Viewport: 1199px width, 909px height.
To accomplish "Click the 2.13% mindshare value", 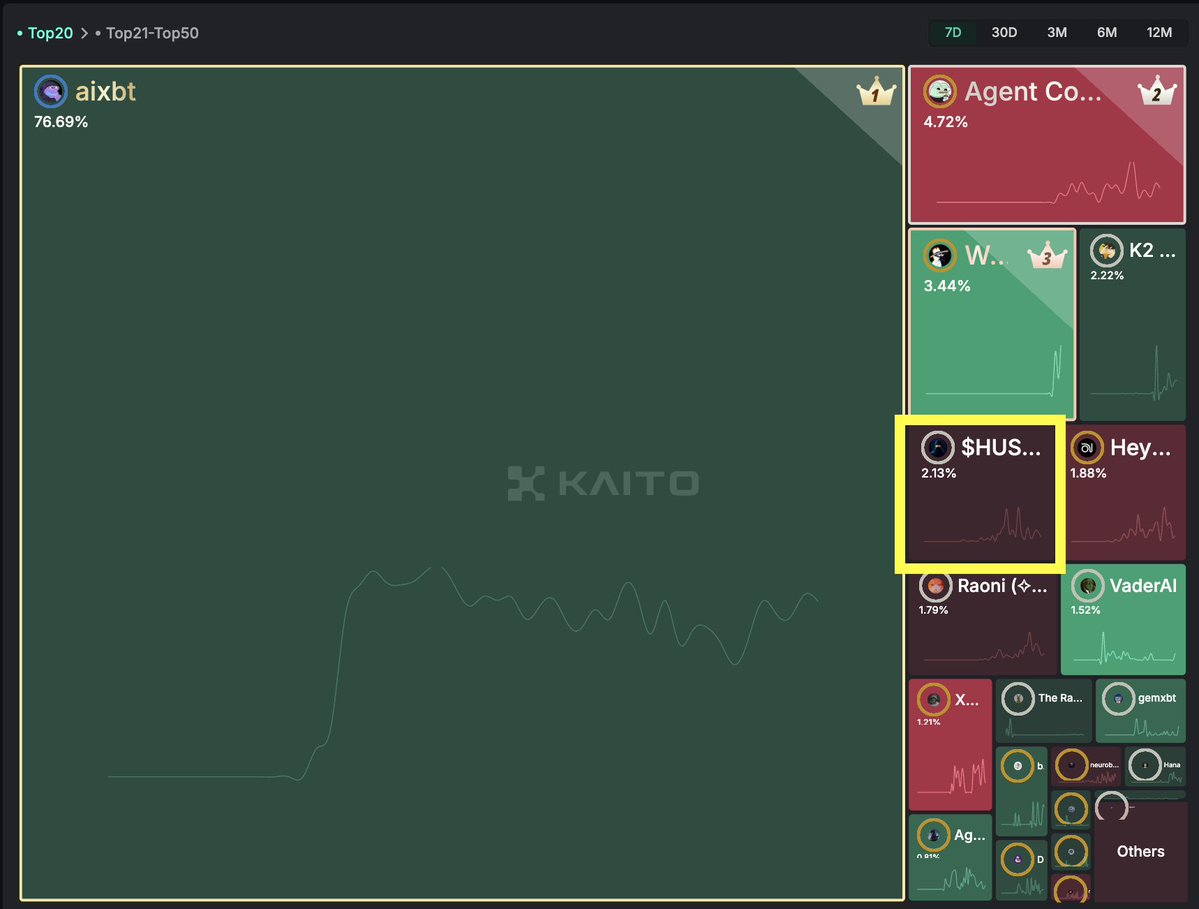I will point(938,473).
